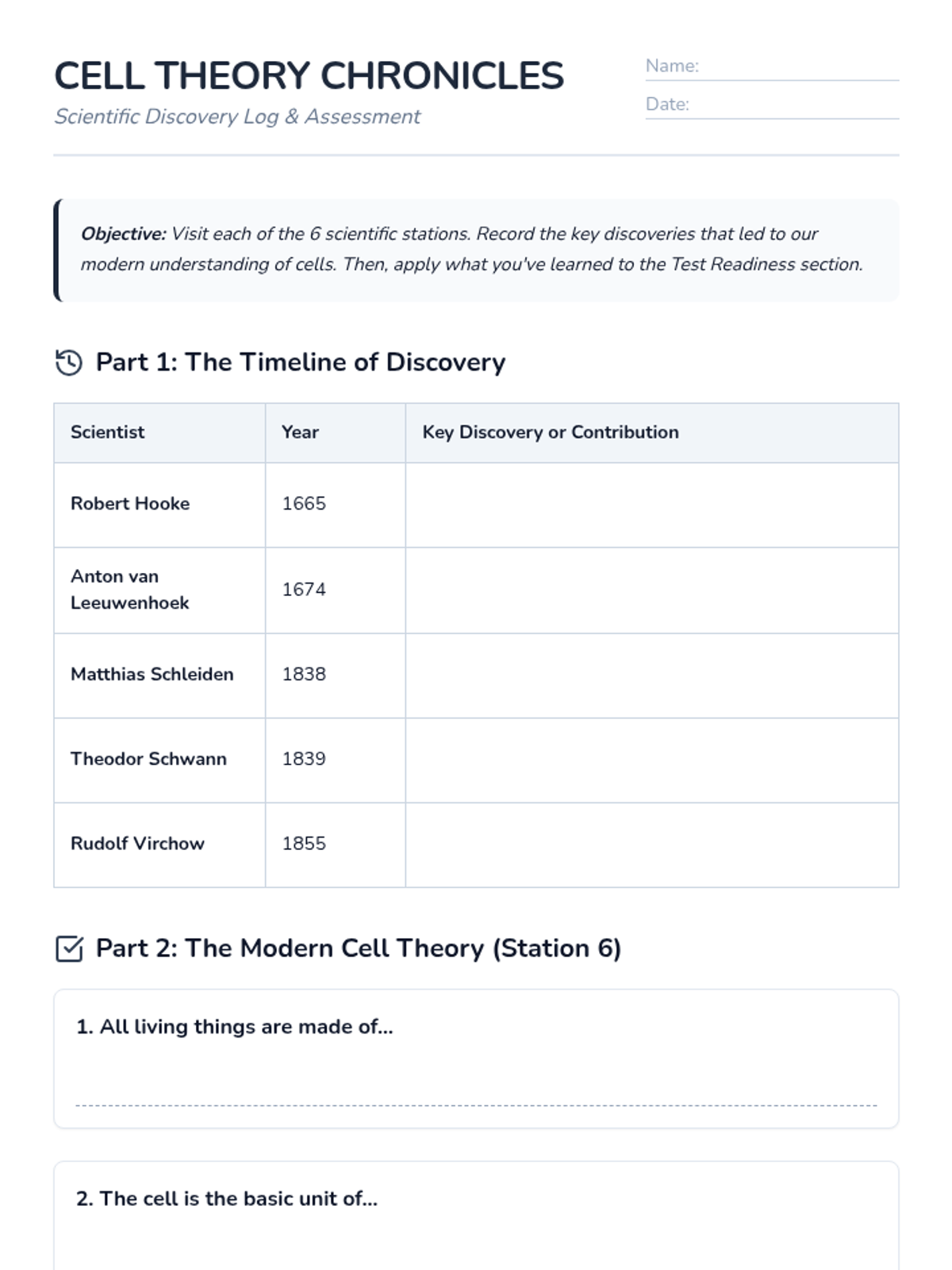952x1270 pixels.
Task: Click Theodor Schwann's discovery cell
Action: [652, 760]
